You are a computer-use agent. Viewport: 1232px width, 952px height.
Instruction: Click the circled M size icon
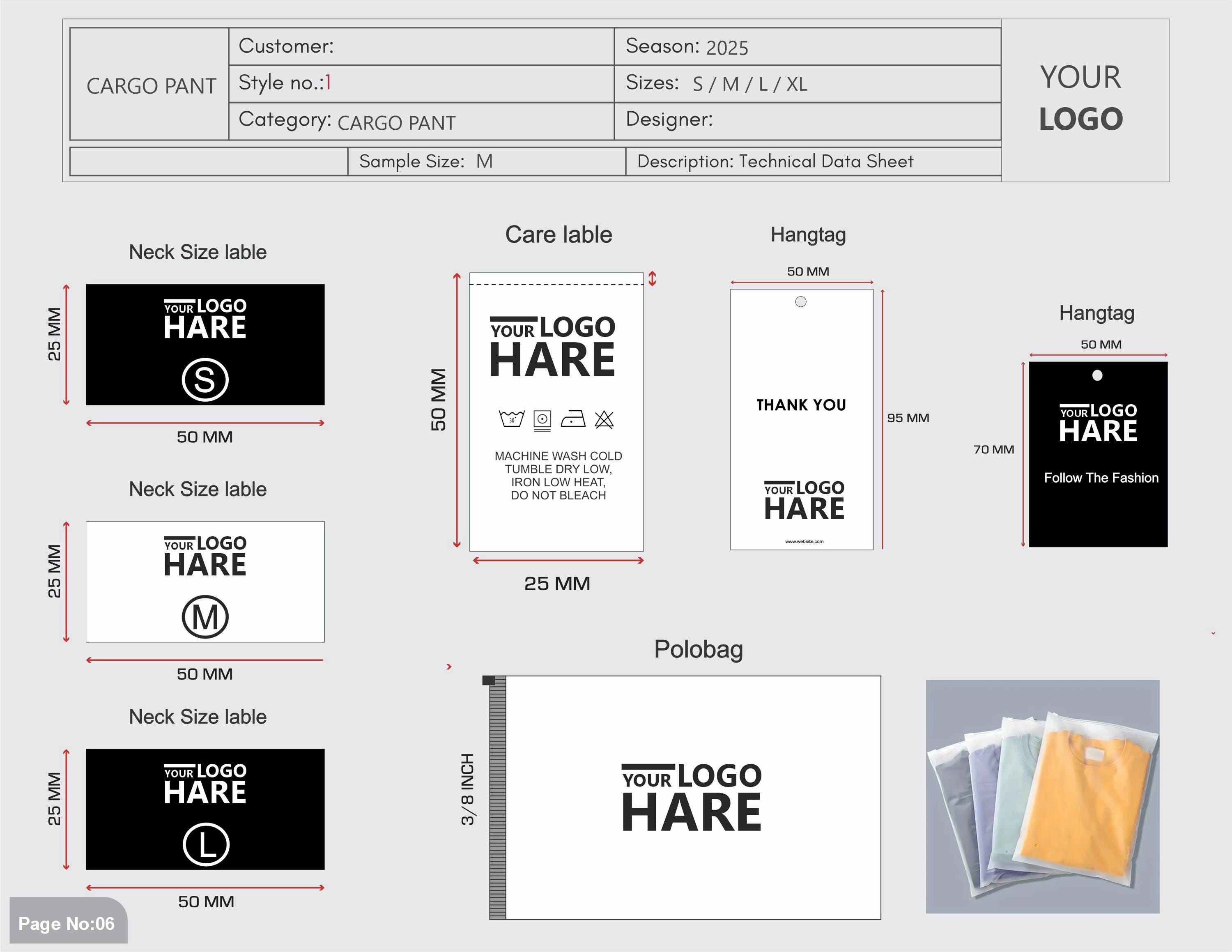click(x=205, y=616)
